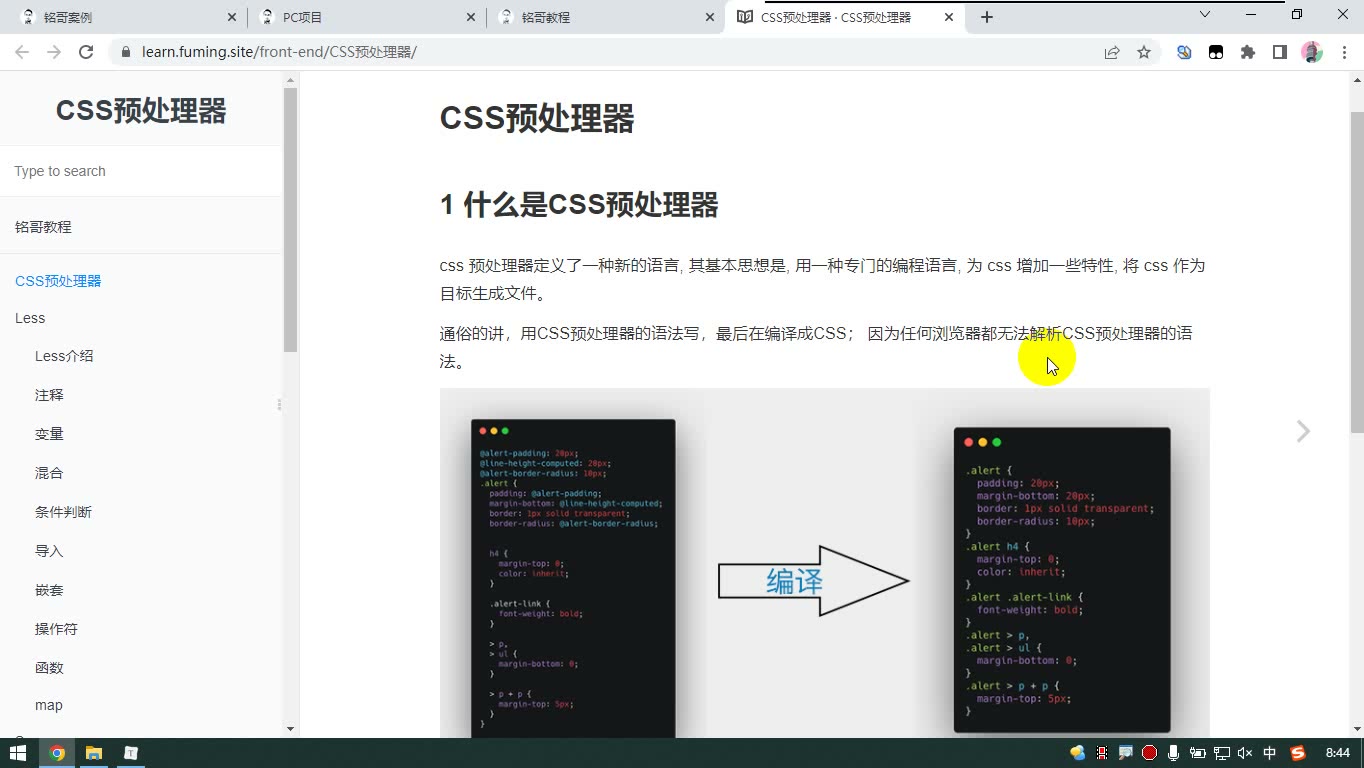This screenshot has width=1364, height=768.
Task: Click the muted volume tray icon
Action: click(1245, 753)
